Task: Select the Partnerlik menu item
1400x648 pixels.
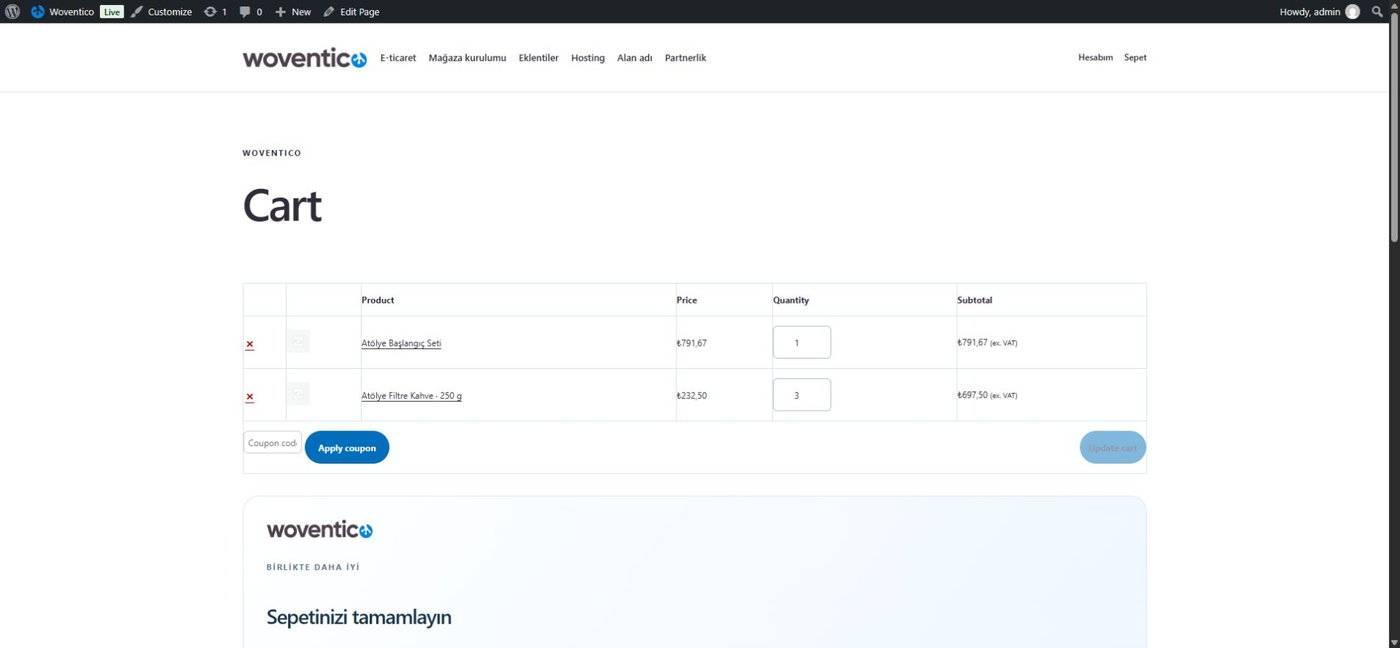Action: click(685, 58)
